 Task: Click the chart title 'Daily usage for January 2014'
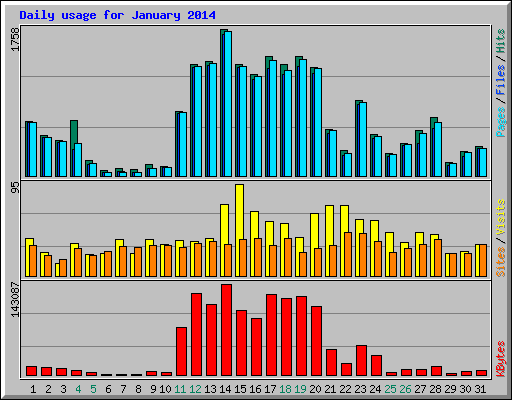tap(117, 15)
